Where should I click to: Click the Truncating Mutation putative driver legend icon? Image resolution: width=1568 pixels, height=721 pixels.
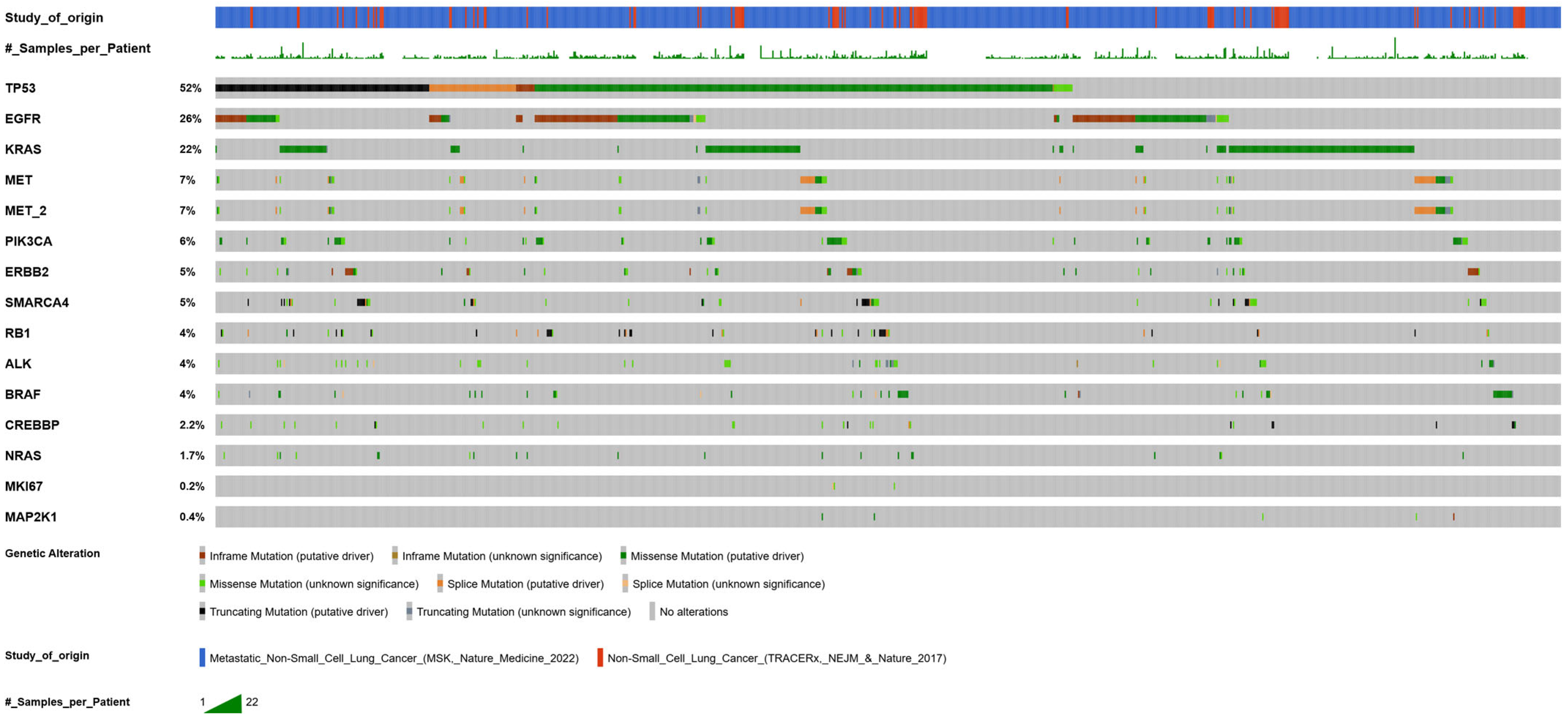pos(202,611)
